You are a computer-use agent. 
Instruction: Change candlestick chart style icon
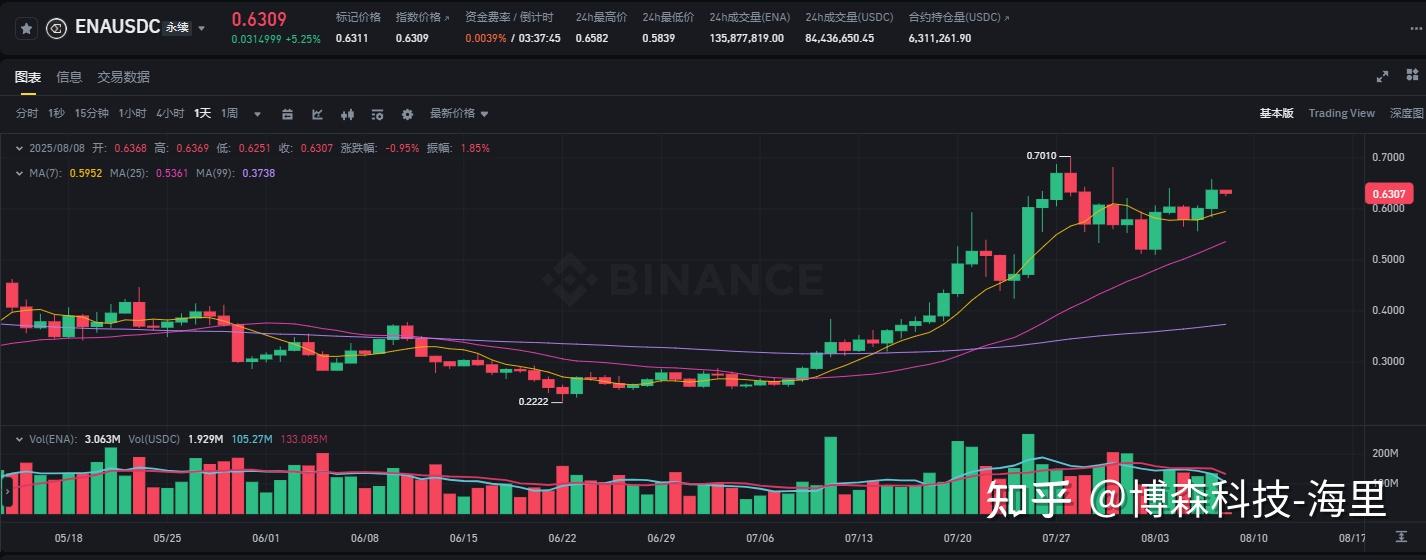pyautogui.click(x=348, y=114)
